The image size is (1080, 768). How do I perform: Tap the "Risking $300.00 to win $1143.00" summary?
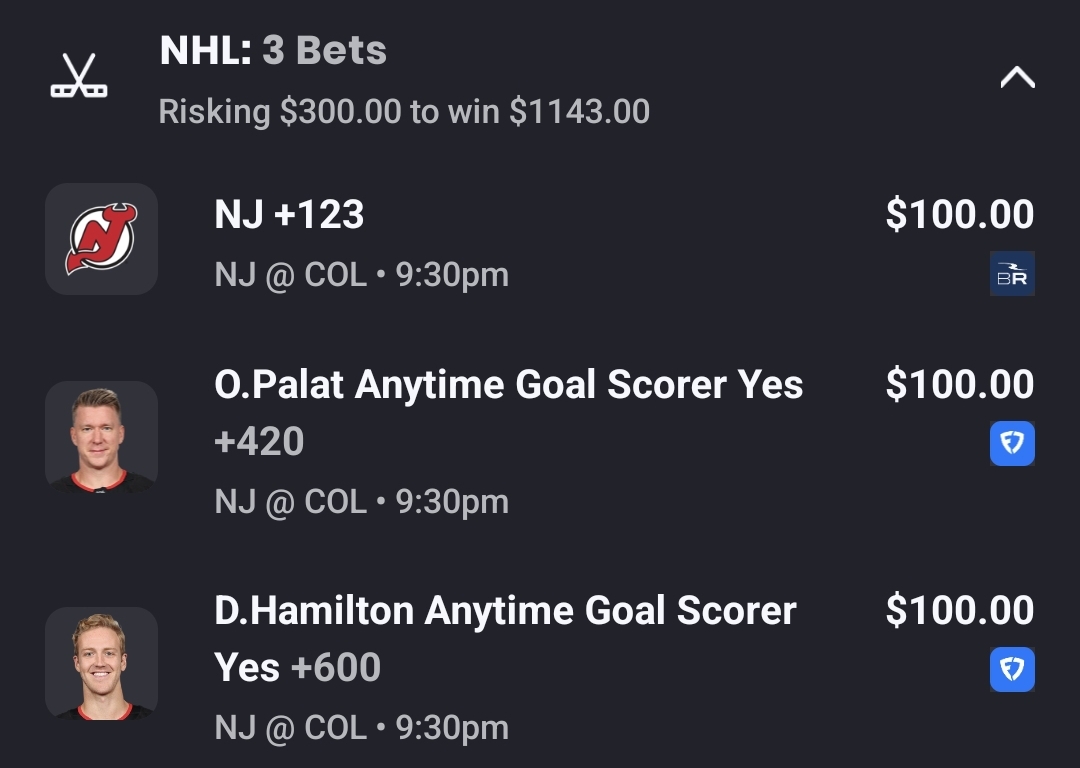[x=404, y=111]
